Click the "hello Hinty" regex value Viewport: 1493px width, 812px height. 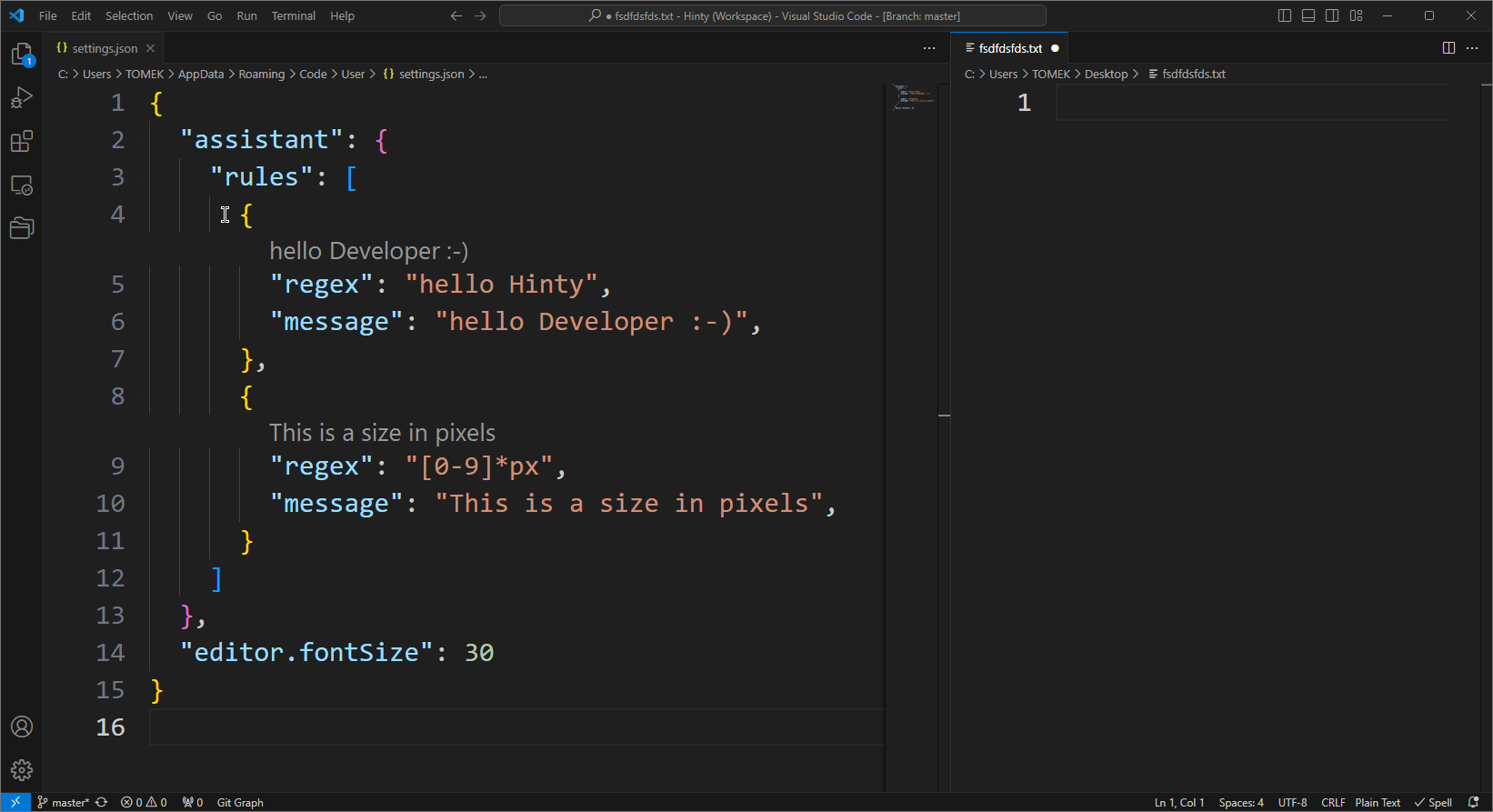pyautogui.click(x=501, y=284)
